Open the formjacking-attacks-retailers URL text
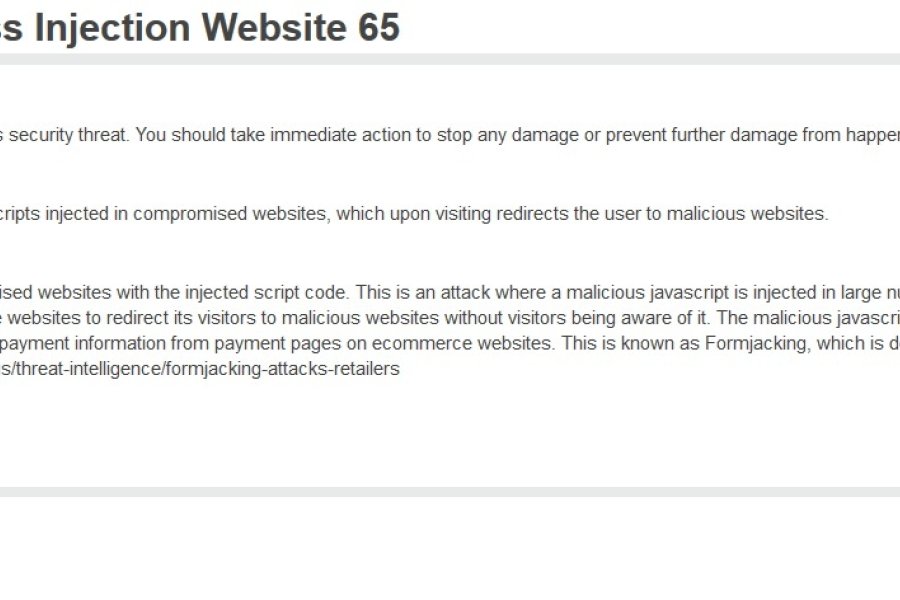 (200, 369)
